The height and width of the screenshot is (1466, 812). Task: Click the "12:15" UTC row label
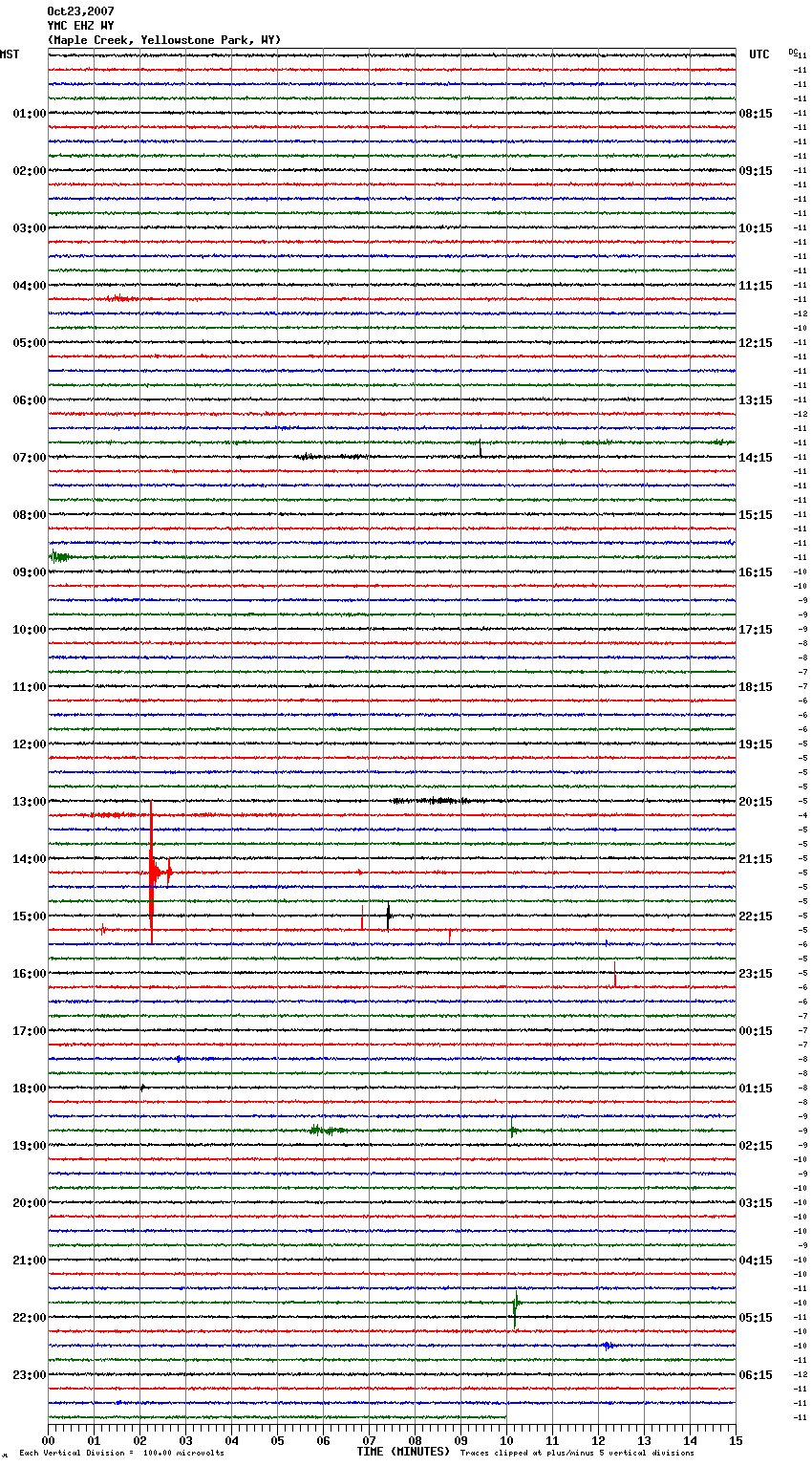tap(756, 343)
